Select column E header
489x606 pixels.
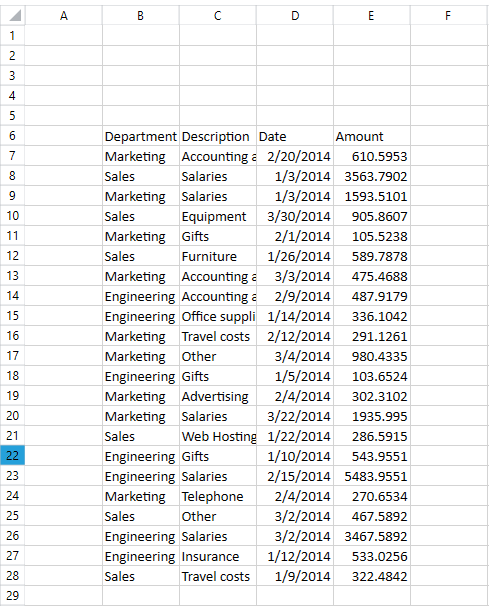click(x=371, y=15)
